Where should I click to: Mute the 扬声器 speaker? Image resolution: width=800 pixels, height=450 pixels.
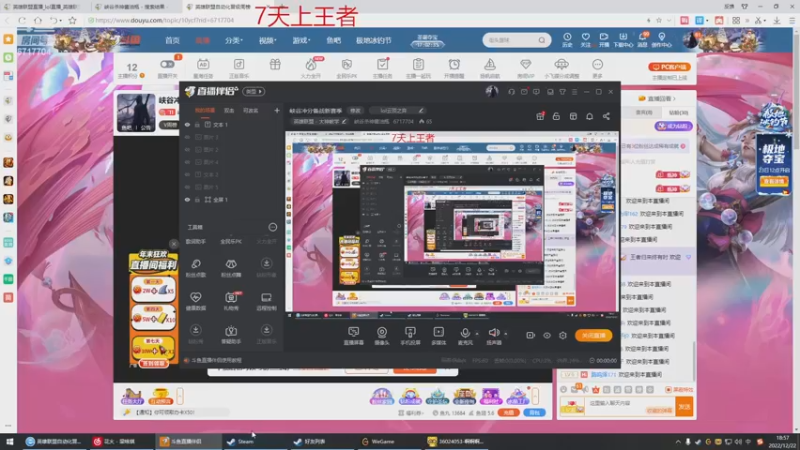(493, 332)
